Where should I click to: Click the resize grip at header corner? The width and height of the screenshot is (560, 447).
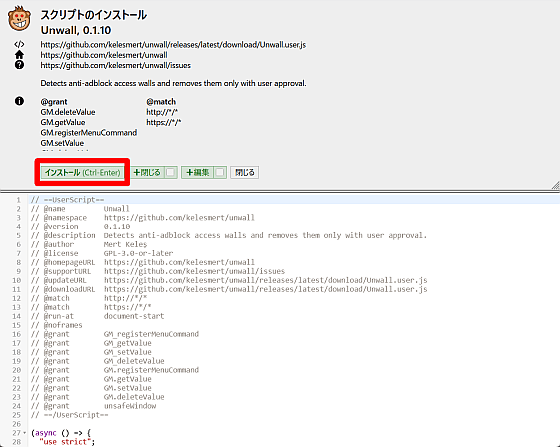point(555,185)
